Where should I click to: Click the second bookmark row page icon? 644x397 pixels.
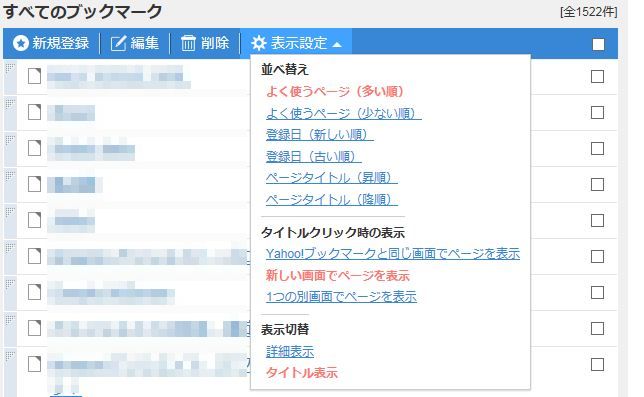(34, 112)
